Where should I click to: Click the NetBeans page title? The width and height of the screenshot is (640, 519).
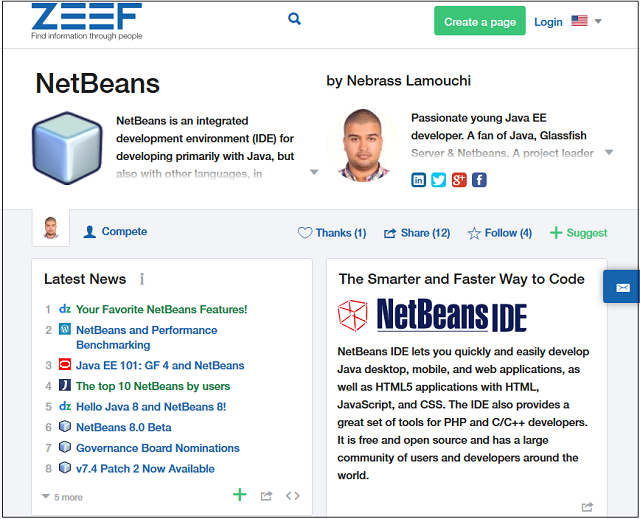(98, 83)
